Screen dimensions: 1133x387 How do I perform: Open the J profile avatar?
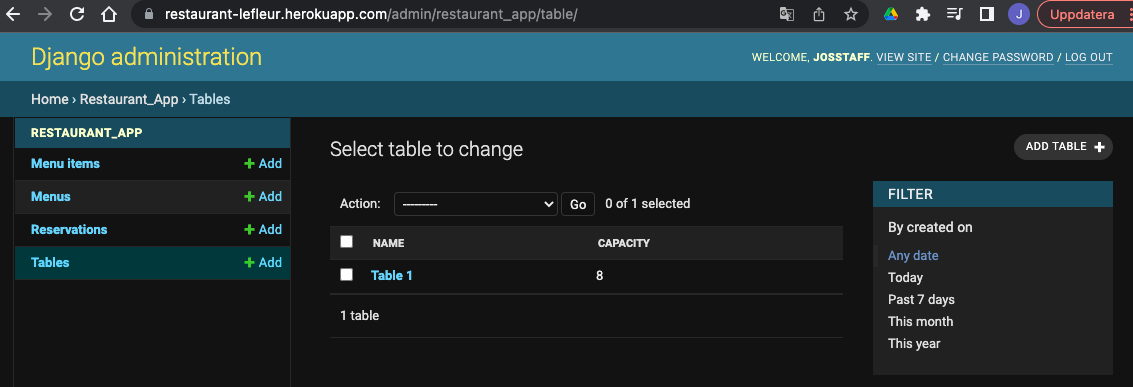pyautogui.click(x=1019, y=14)
